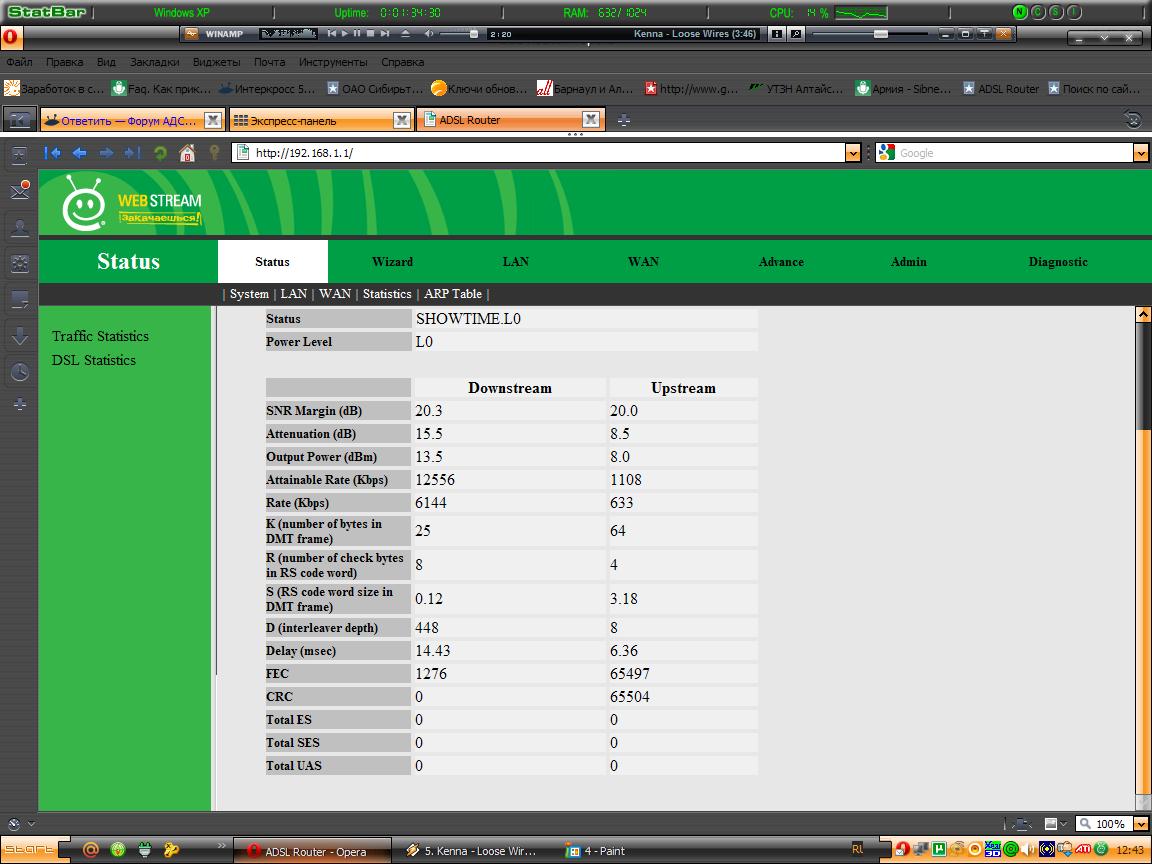
Task: Open the Contacts panel in the sidebar
Action: (x=19, y=227)
